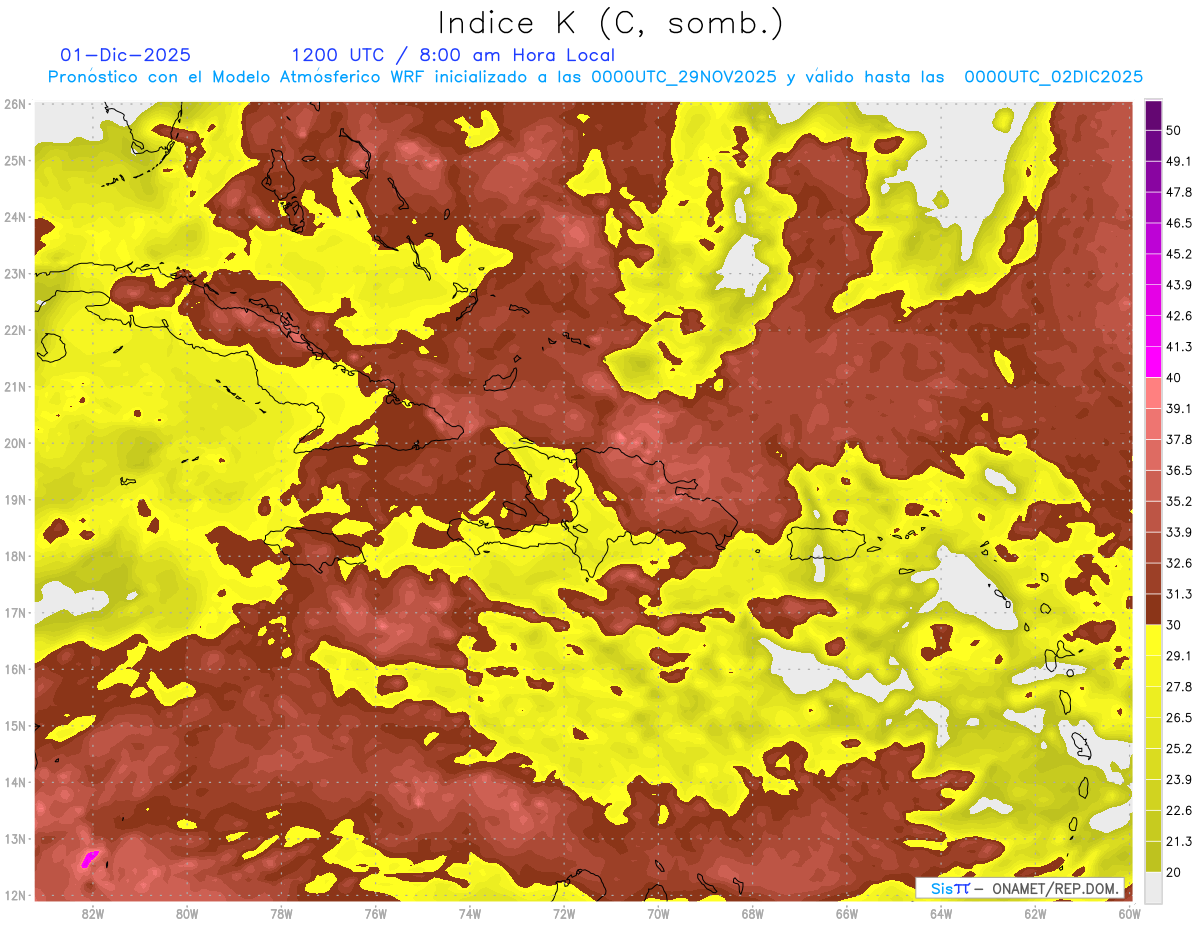The width and height of the screenshot is (1200, 927).
Task: Click the colorbar value 45.2
Action: point(1179,255)
